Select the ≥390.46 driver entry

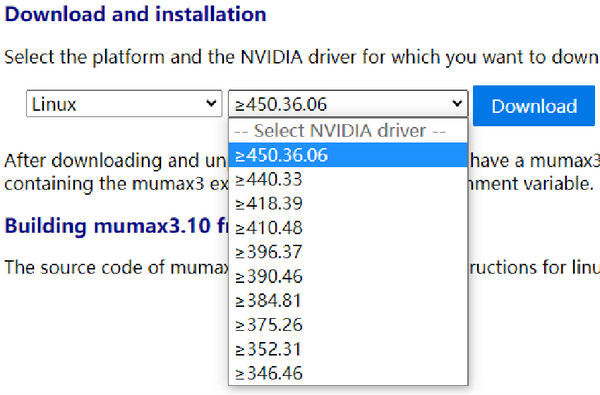(348, 276)
